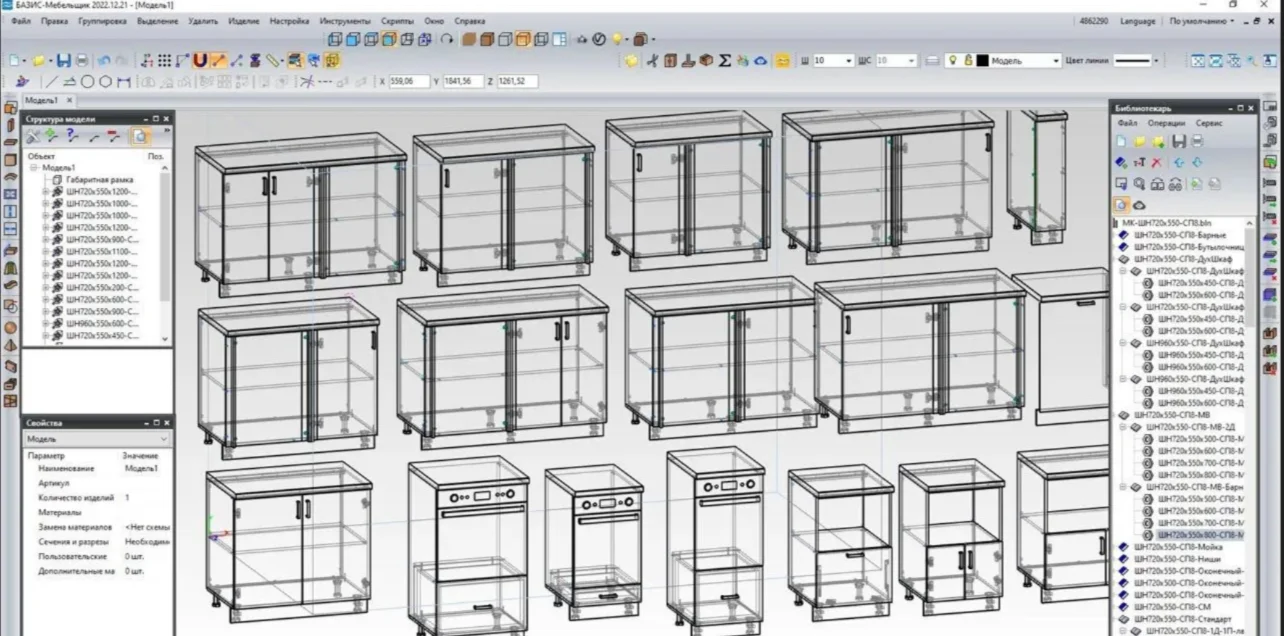Click the Save icon in main toolbar
Viewport: 1284px width, 636px height.
point(63,61)
